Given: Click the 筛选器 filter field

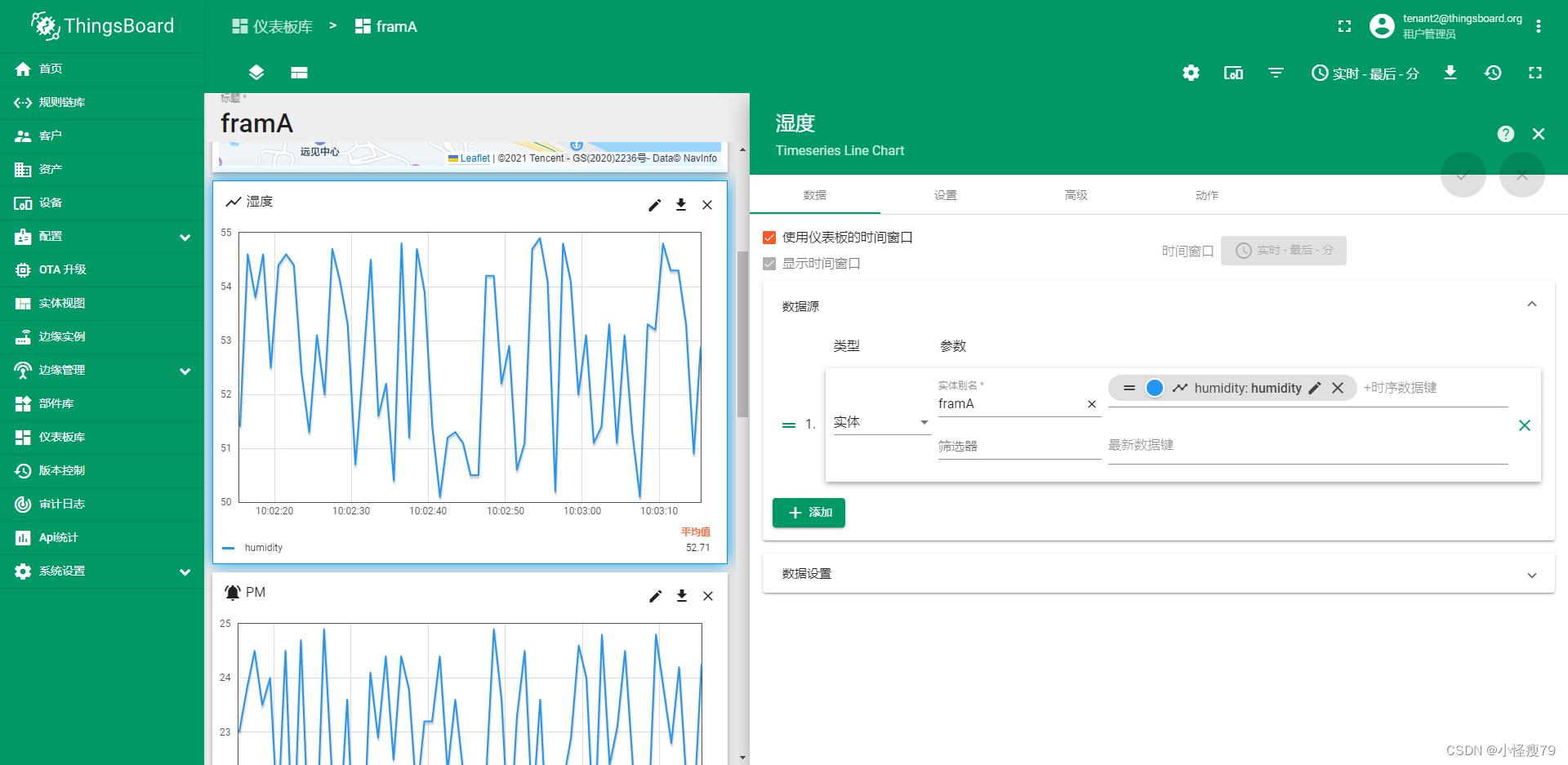Looking at the screenshot, I should point(1019,446).
